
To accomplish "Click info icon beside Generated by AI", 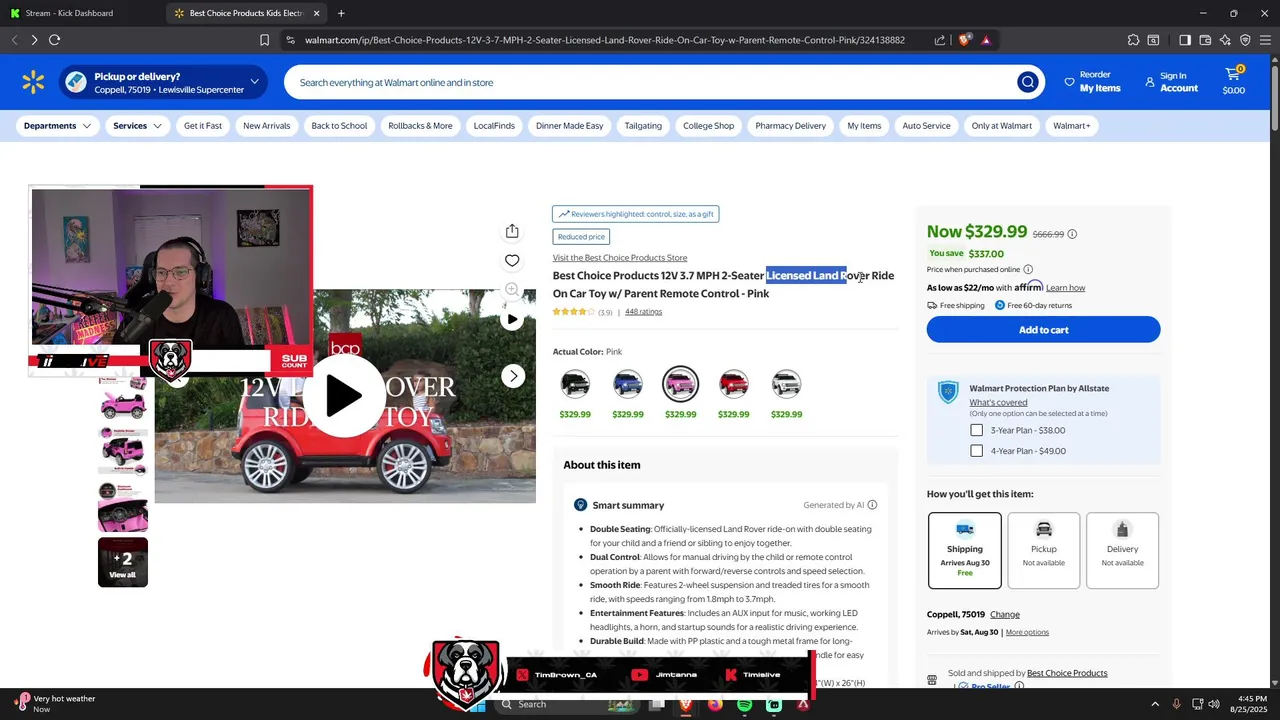I will point(872,505).
